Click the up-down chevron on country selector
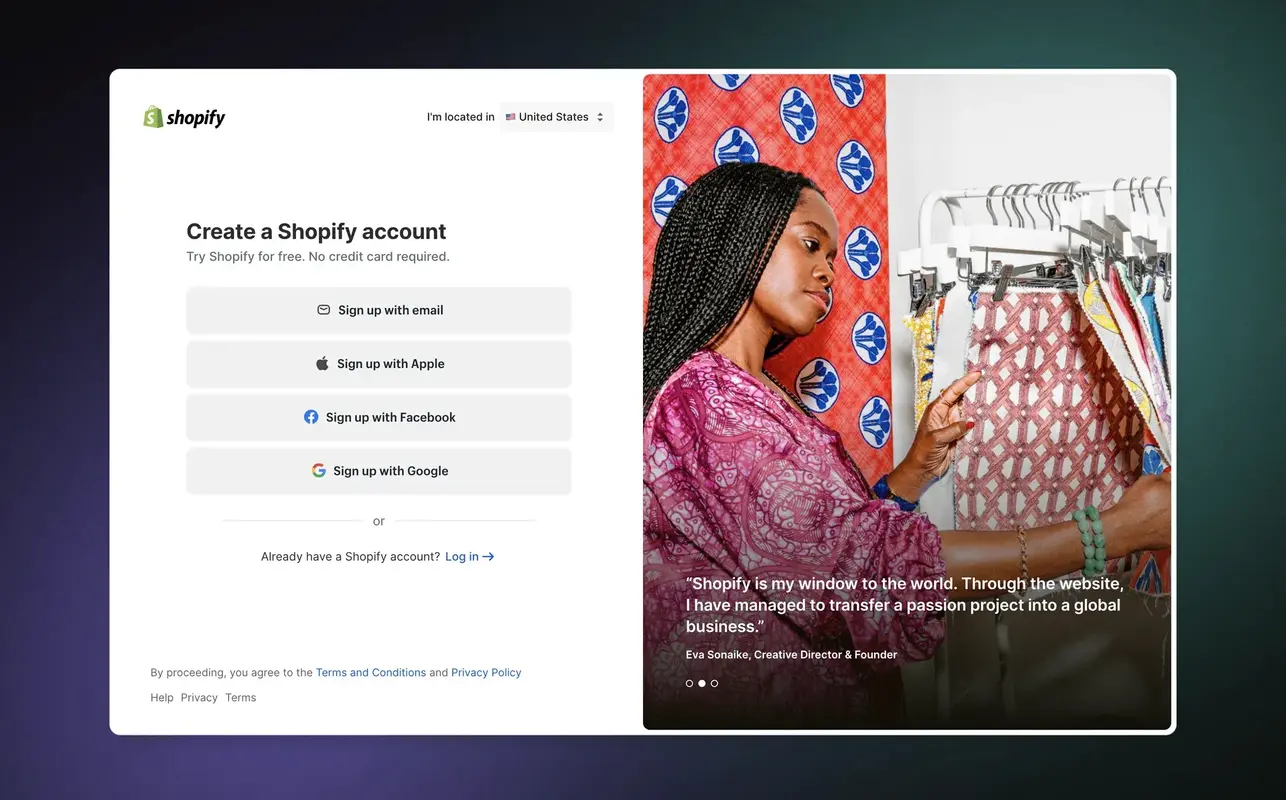1286x800 pixels. click(600, 117)
